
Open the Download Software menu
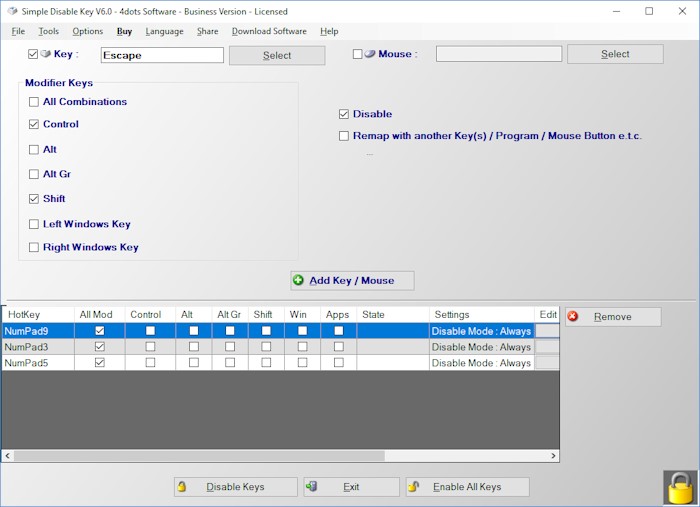(269, 31)
